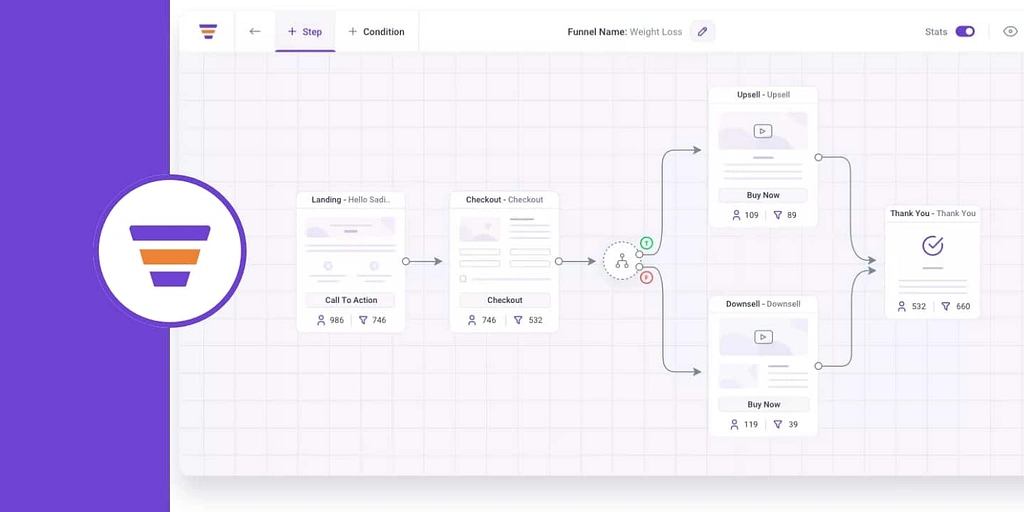Select the Landing step card title

pyautogui.click(x=351, y=200)
